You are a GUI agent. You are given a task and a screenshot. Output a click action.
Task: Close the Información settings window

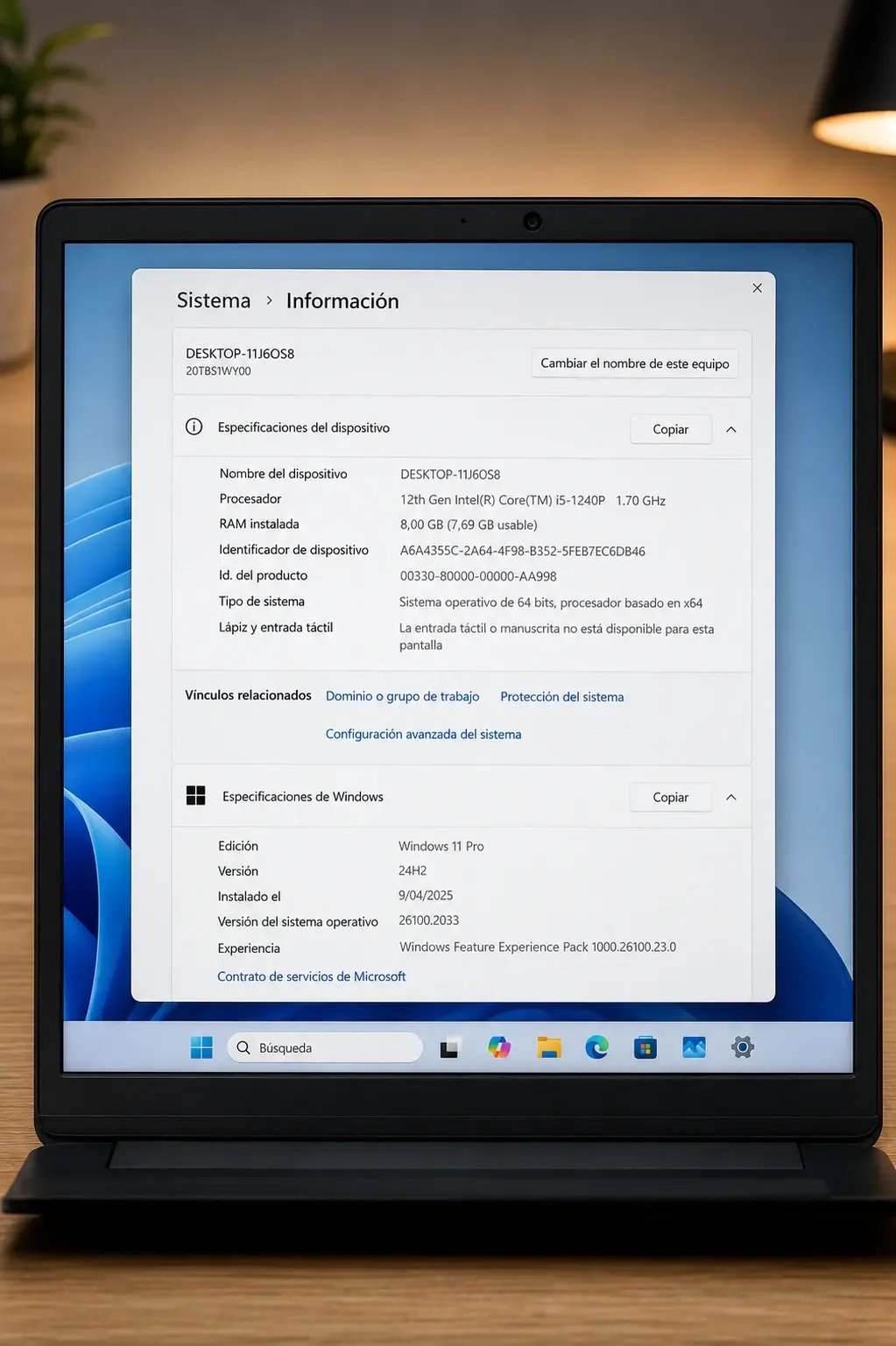tap(758, 288)
